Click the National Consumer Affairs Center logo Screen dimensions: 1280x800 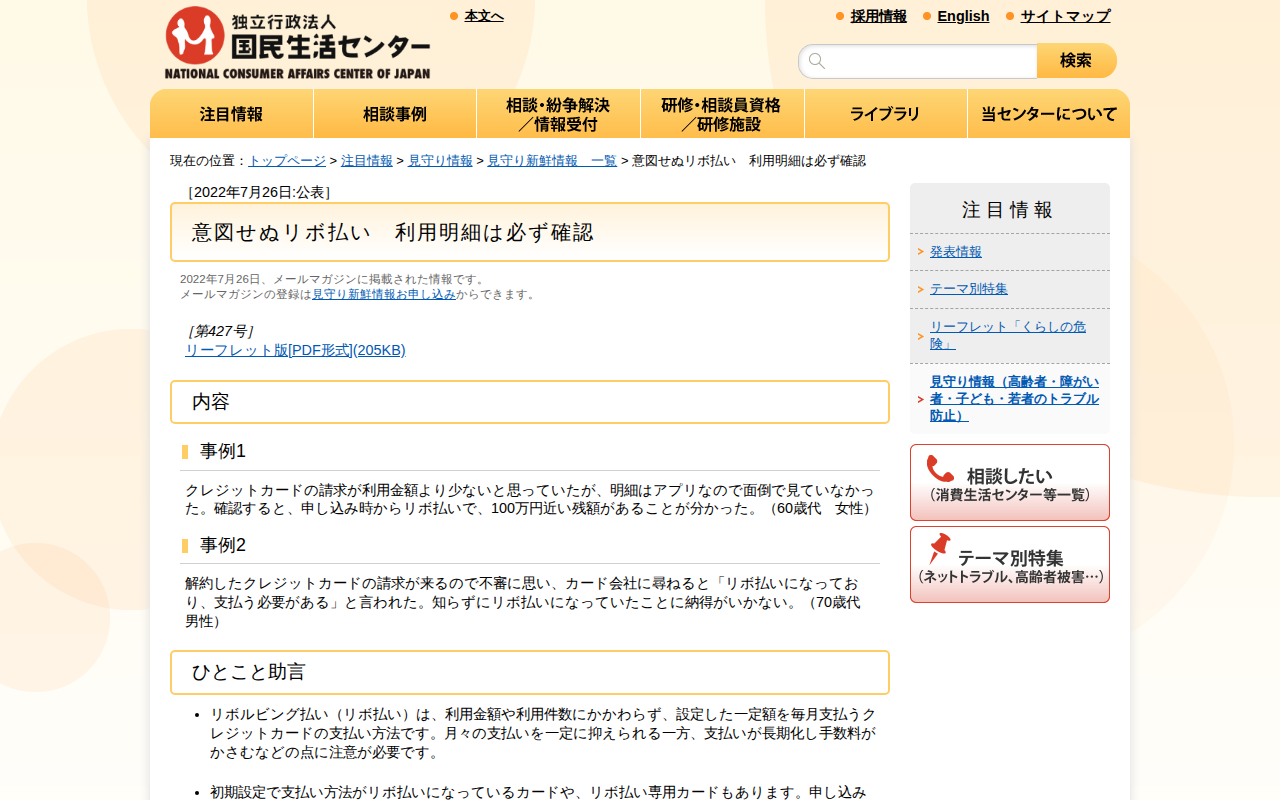[x=296, y=40]
